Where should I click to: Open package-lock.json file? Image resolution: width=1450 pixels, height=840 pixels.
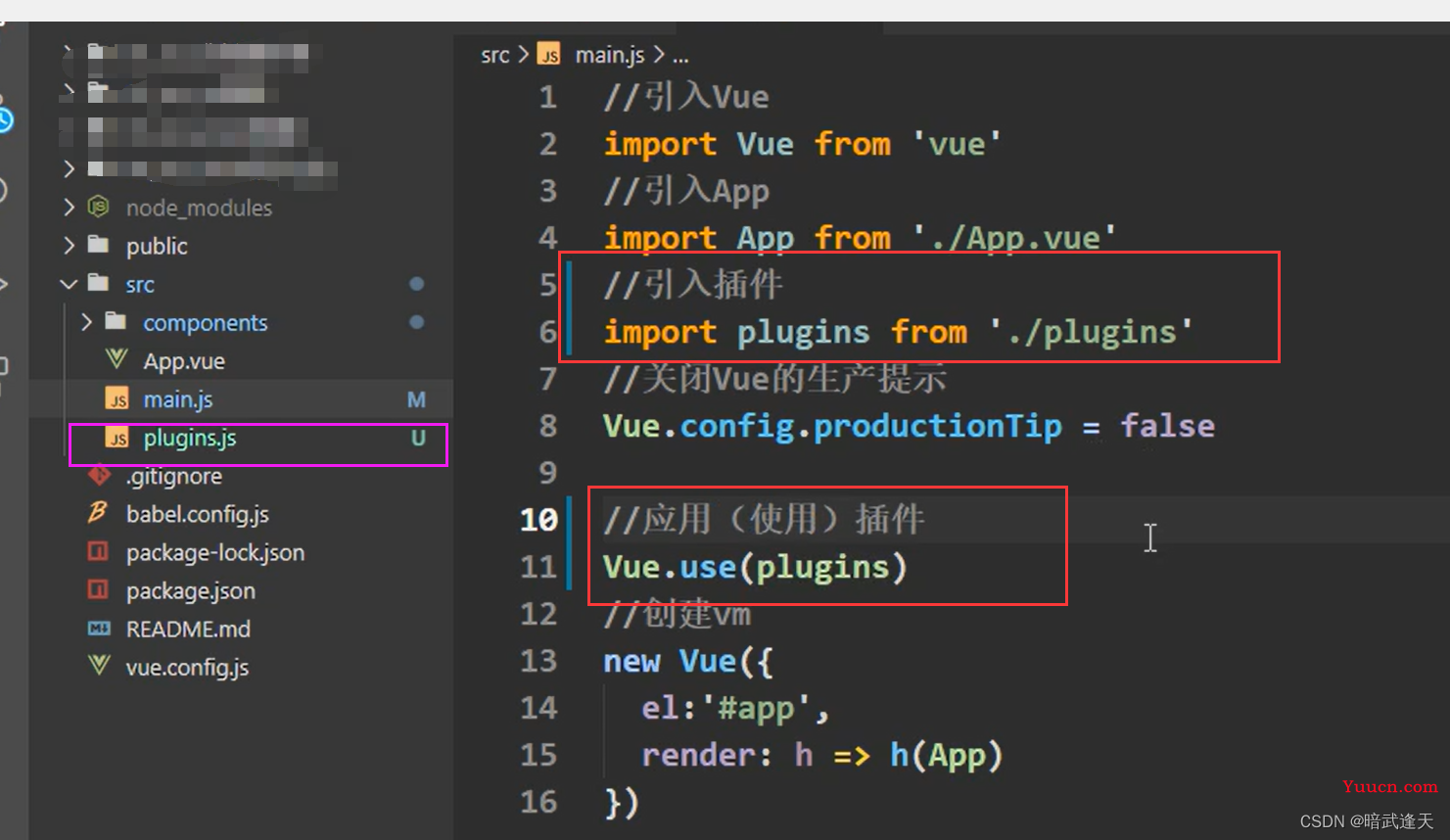point(215,552)
